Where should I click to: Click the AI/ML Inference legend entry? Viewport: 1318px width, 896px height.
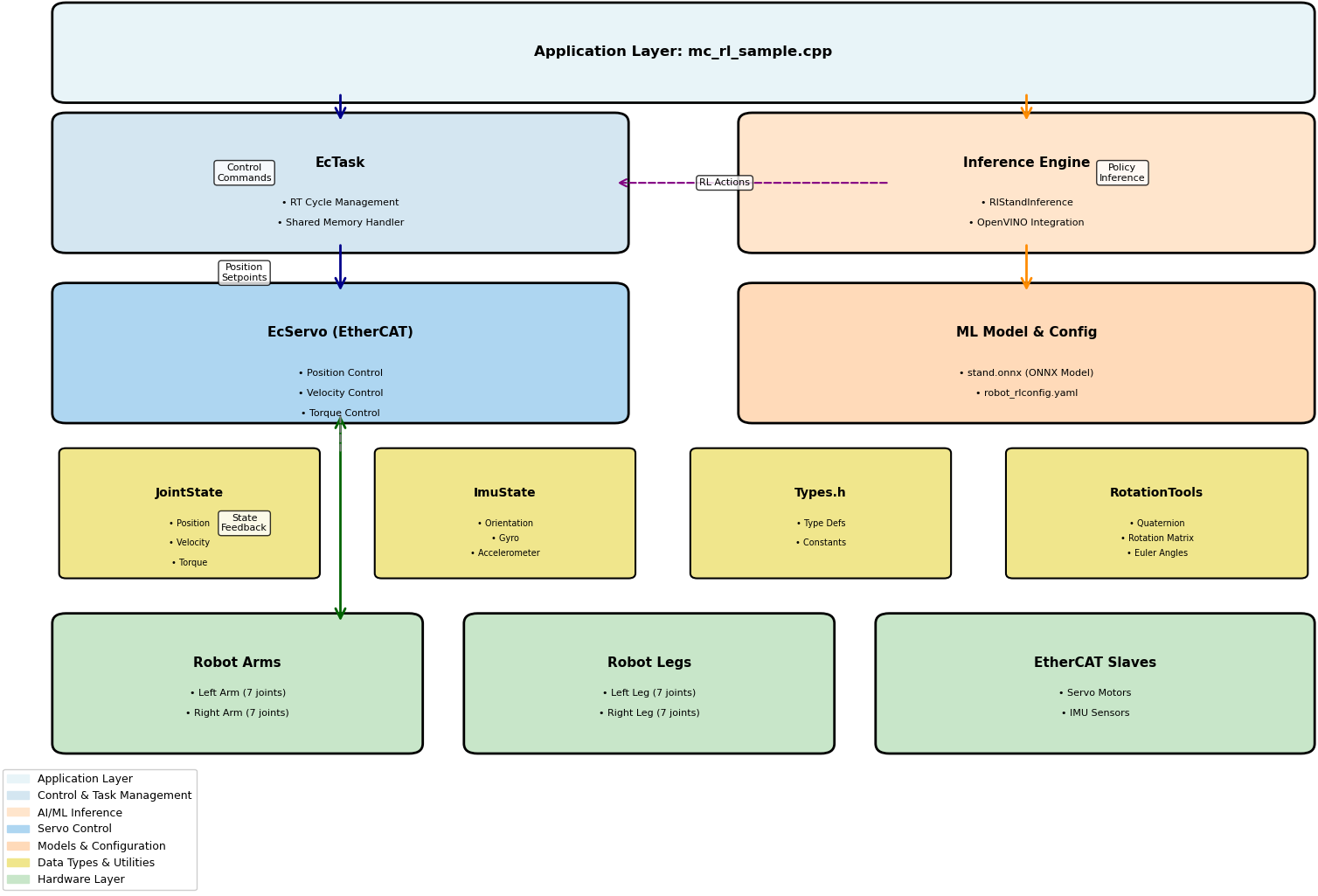coord(79,811)
